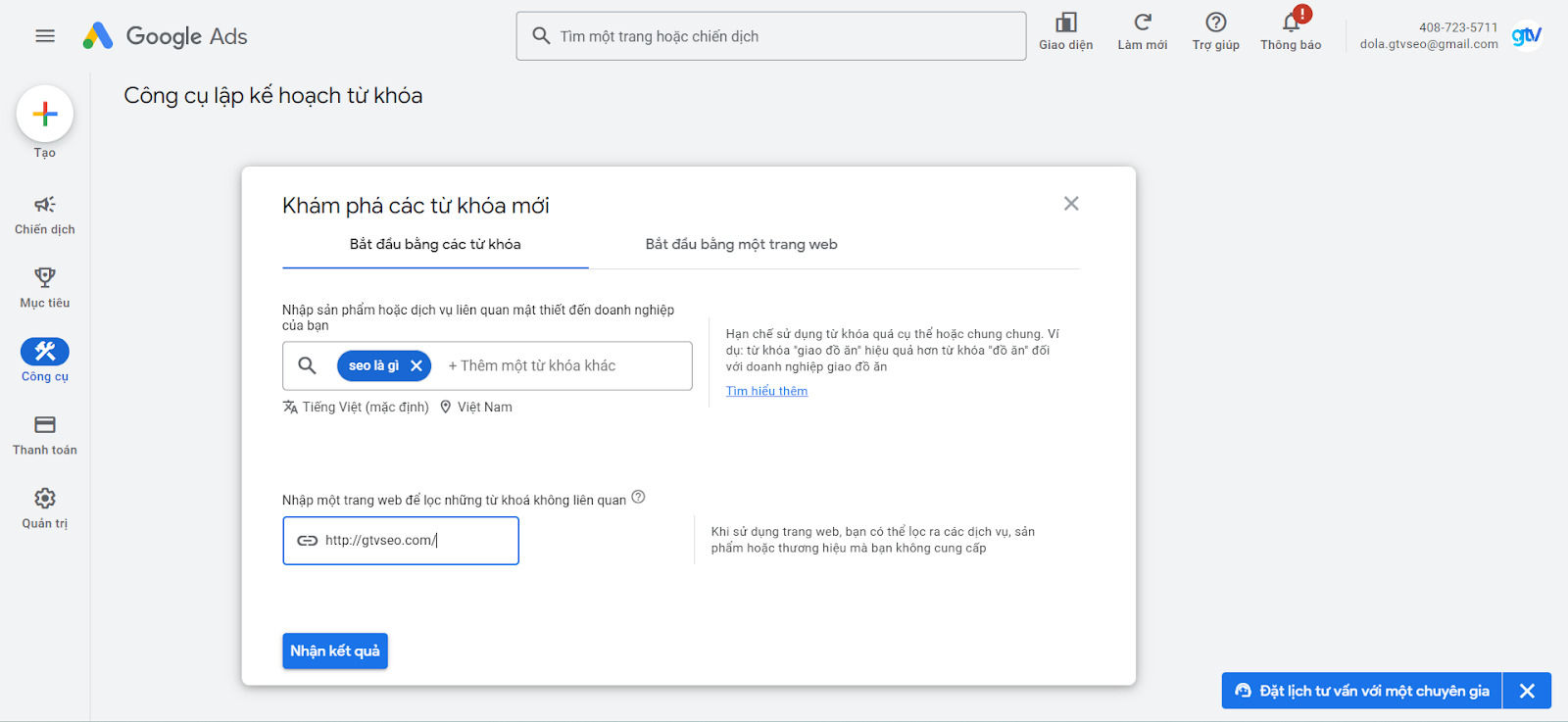Change location Việt Nam

476,407
